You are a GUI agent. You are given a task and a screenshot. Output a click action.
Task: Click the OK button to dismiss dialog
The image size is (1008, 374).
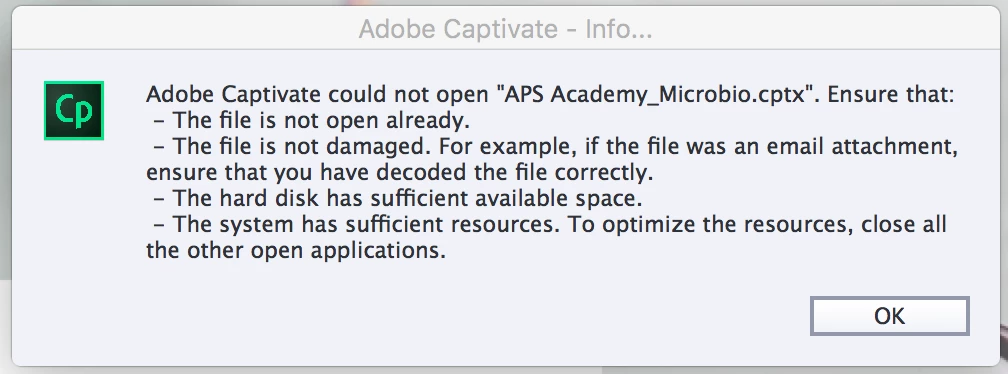pyautogui.click(x=889, y=316)
